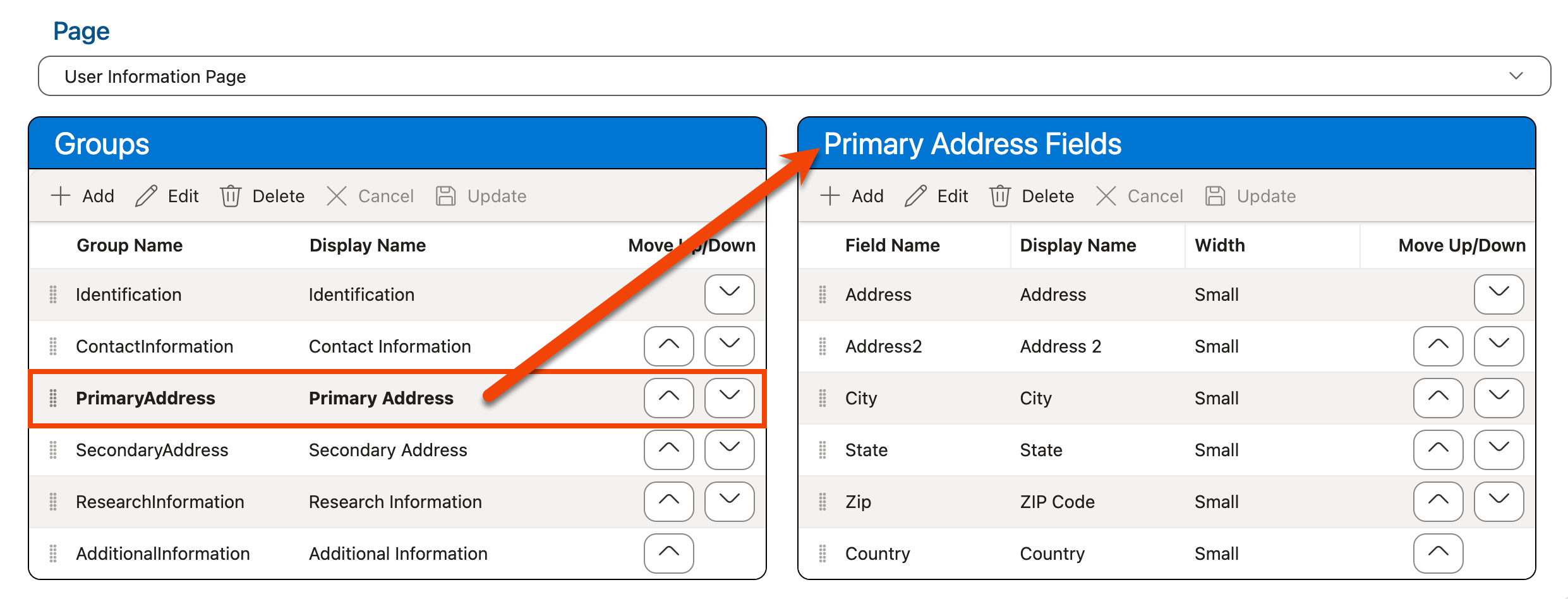
Task: Move the Address field down
Action: tap(1499, 294)
